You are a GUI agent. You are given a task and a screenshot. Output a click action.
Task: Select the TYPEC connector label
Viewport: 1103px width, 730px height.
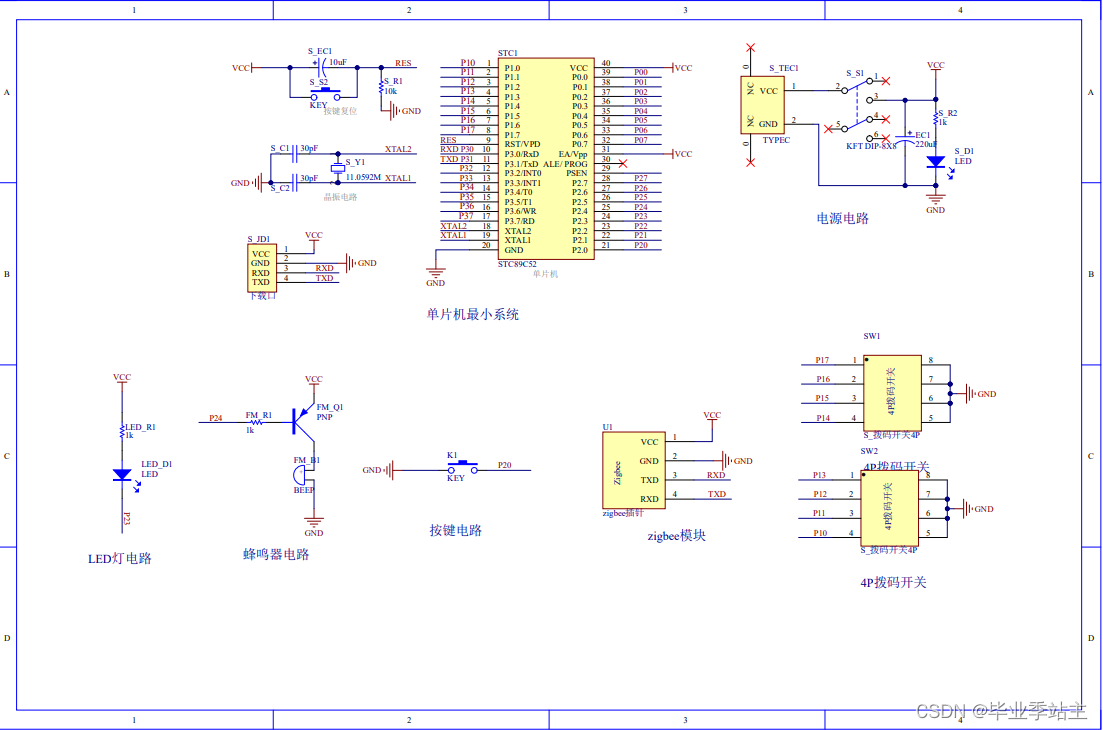click(776, 140)
